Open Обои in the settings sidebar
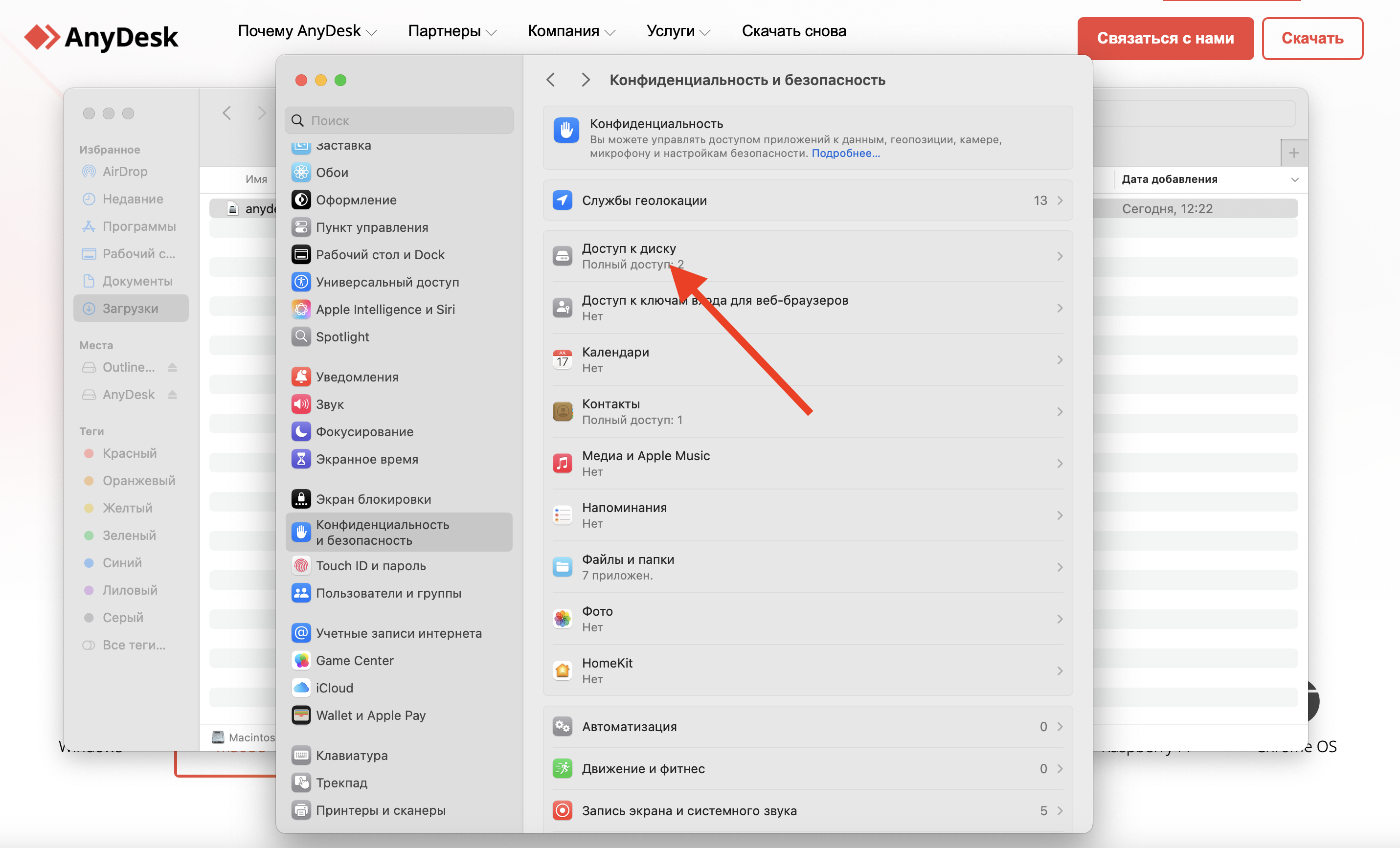The image size is (1400, 848). pyautogui.click(x=400, y=173)
